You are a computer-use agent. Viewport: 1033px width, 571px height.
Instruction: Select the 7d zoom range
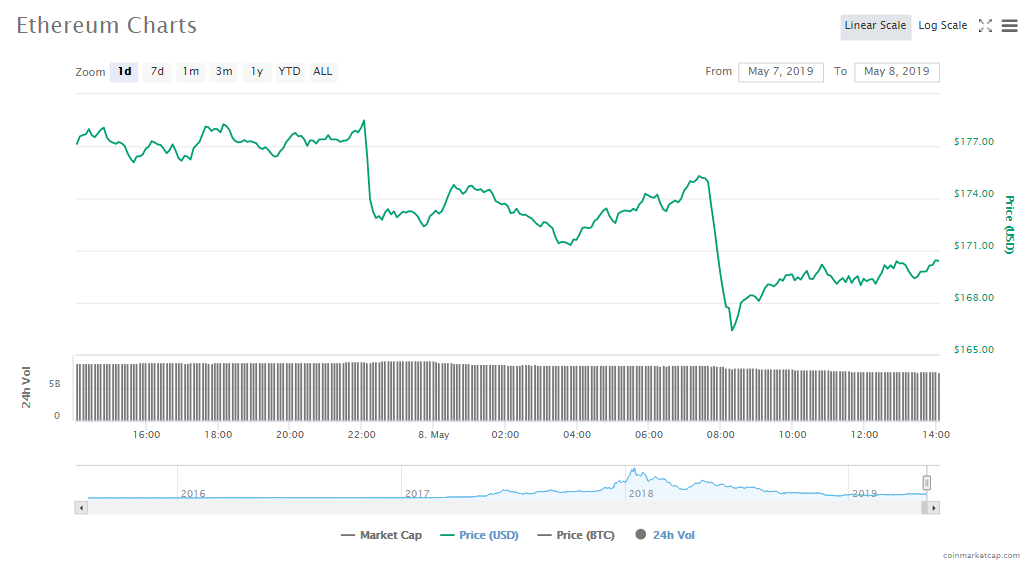coord(157,72)
